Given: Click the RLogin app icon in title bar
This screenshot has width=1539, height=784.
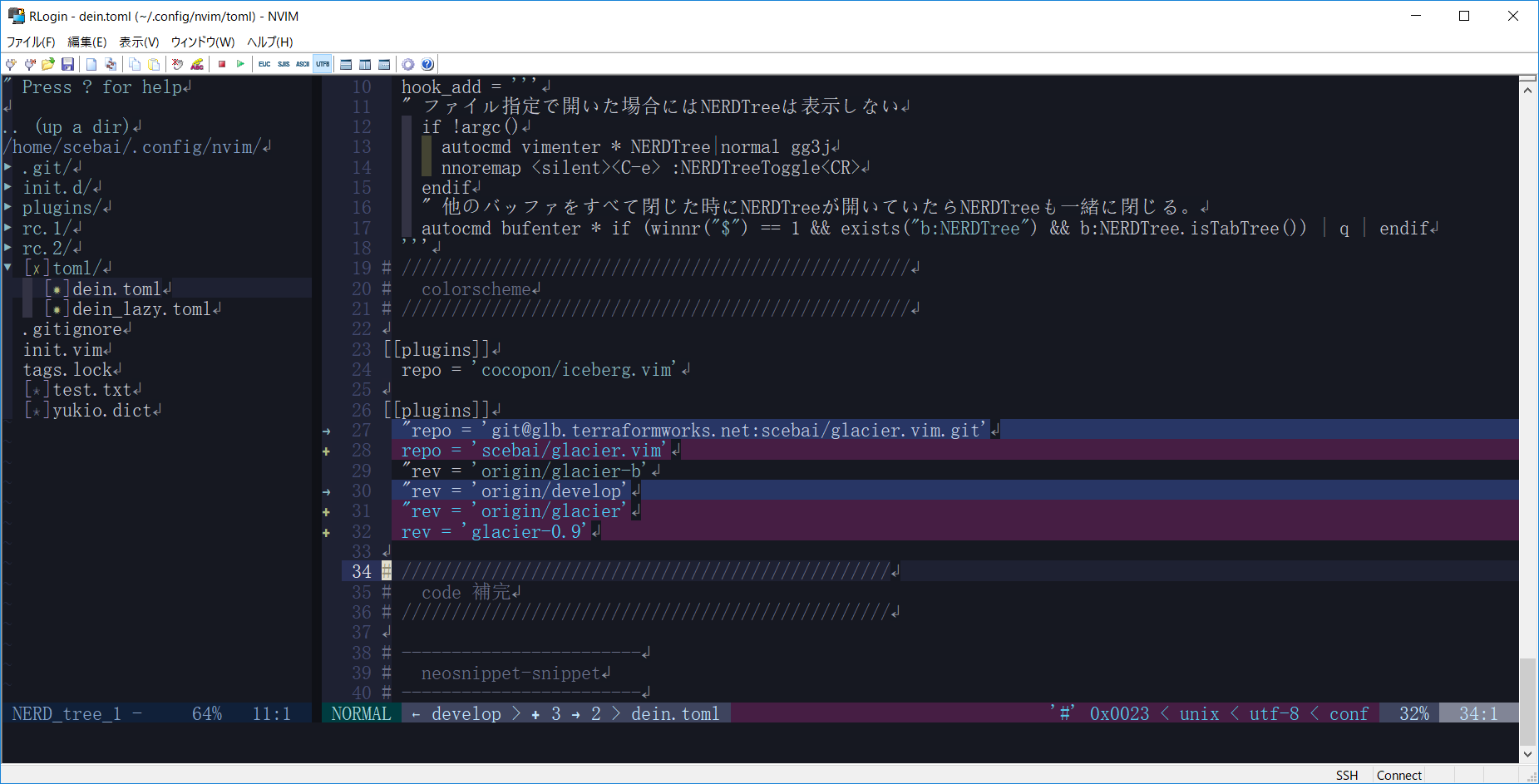Looking at the screenshot, I should click(x=16, y=16).
